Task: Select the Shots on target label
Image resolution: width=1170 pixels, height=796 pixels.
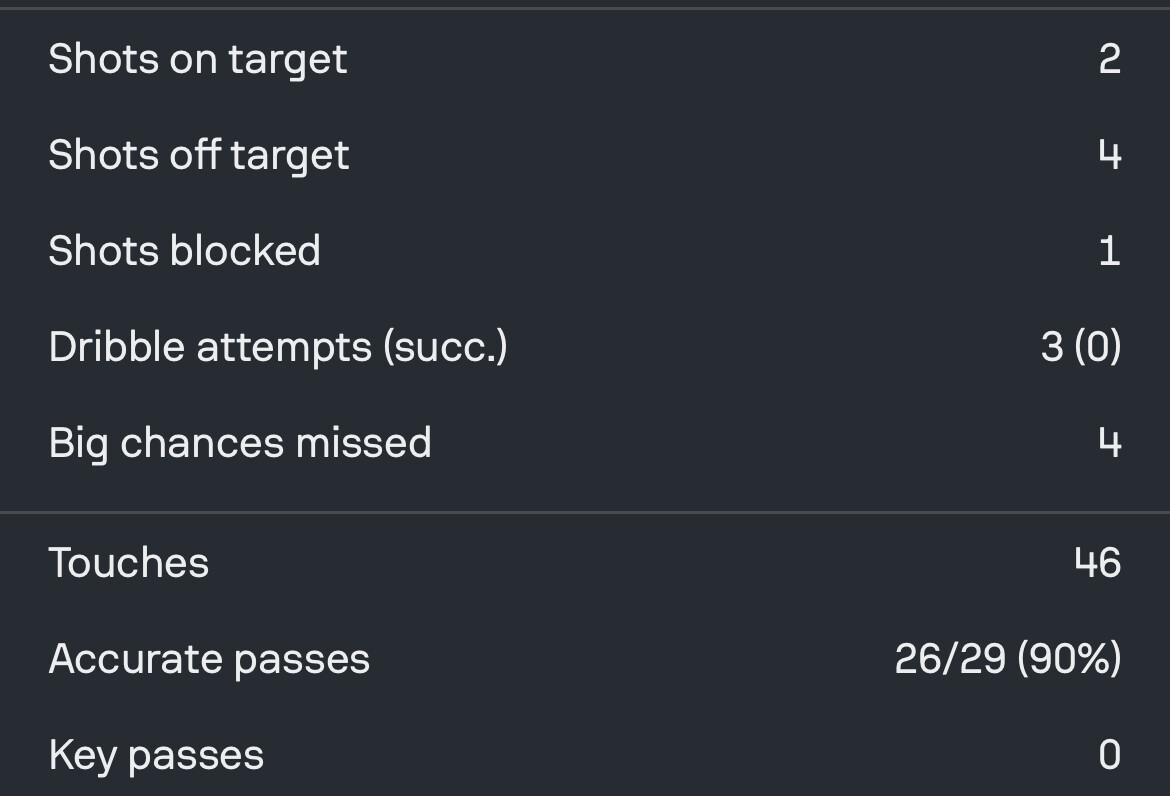Action: (x=198, y=60)
